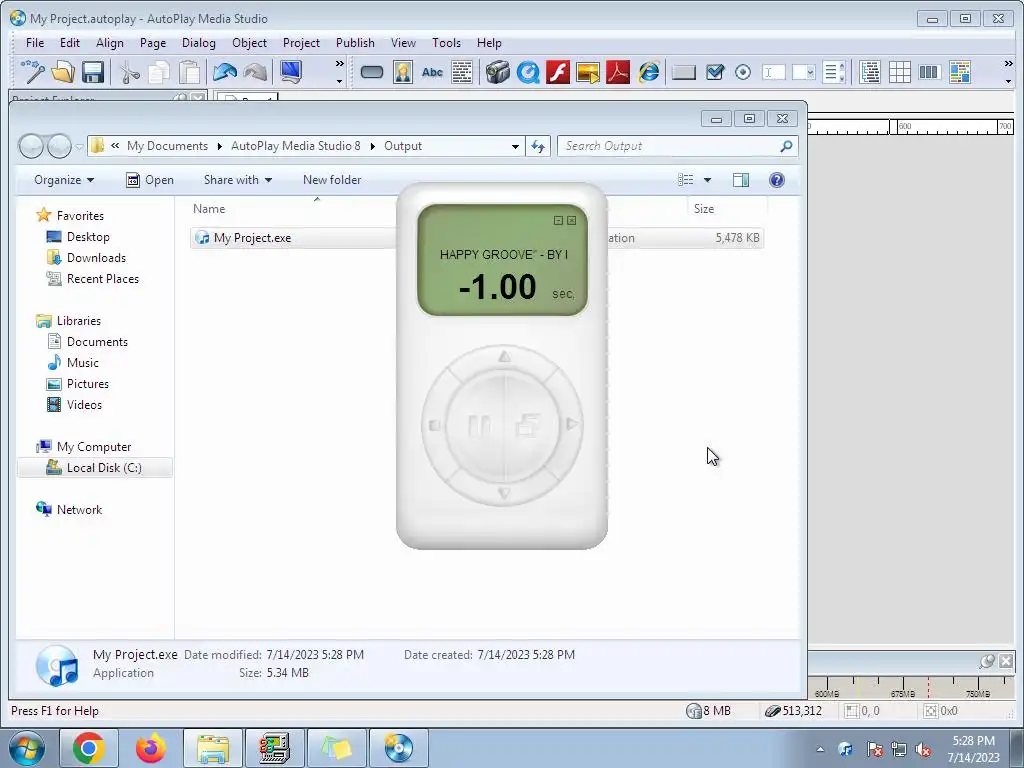Open the File menu
Image resolution: width=1024 pixels, height=768 pixels.
point(35,42)
